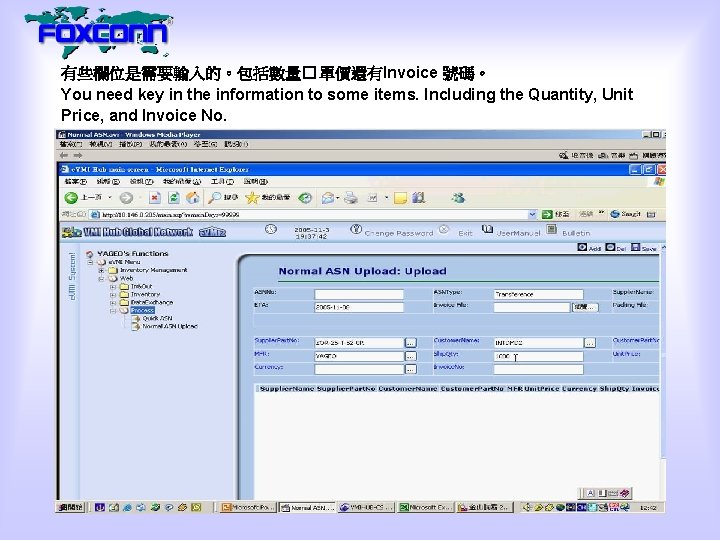720x540 pixels.
Task: Click the ShipQty input field
Action: tap(538, 356)
